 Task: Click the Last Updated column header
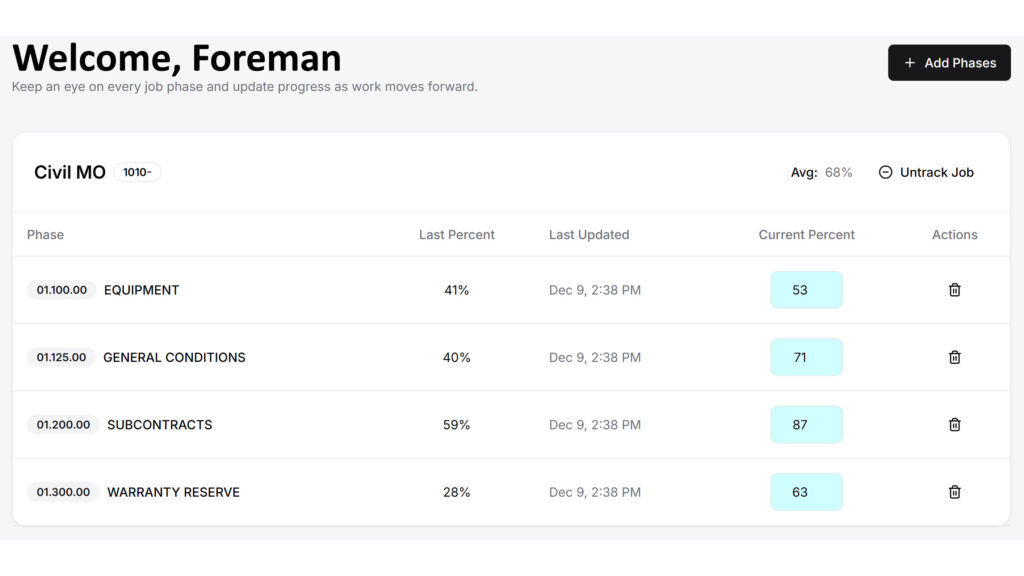pos(588,234)
